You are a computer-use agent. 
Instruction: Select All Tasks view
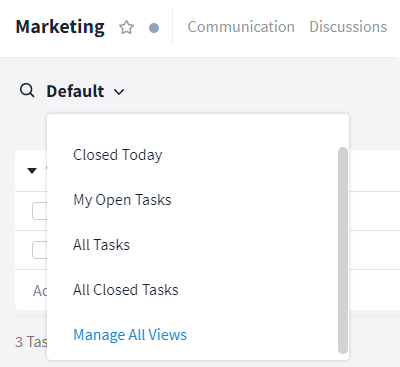click(x=101, y=245)
